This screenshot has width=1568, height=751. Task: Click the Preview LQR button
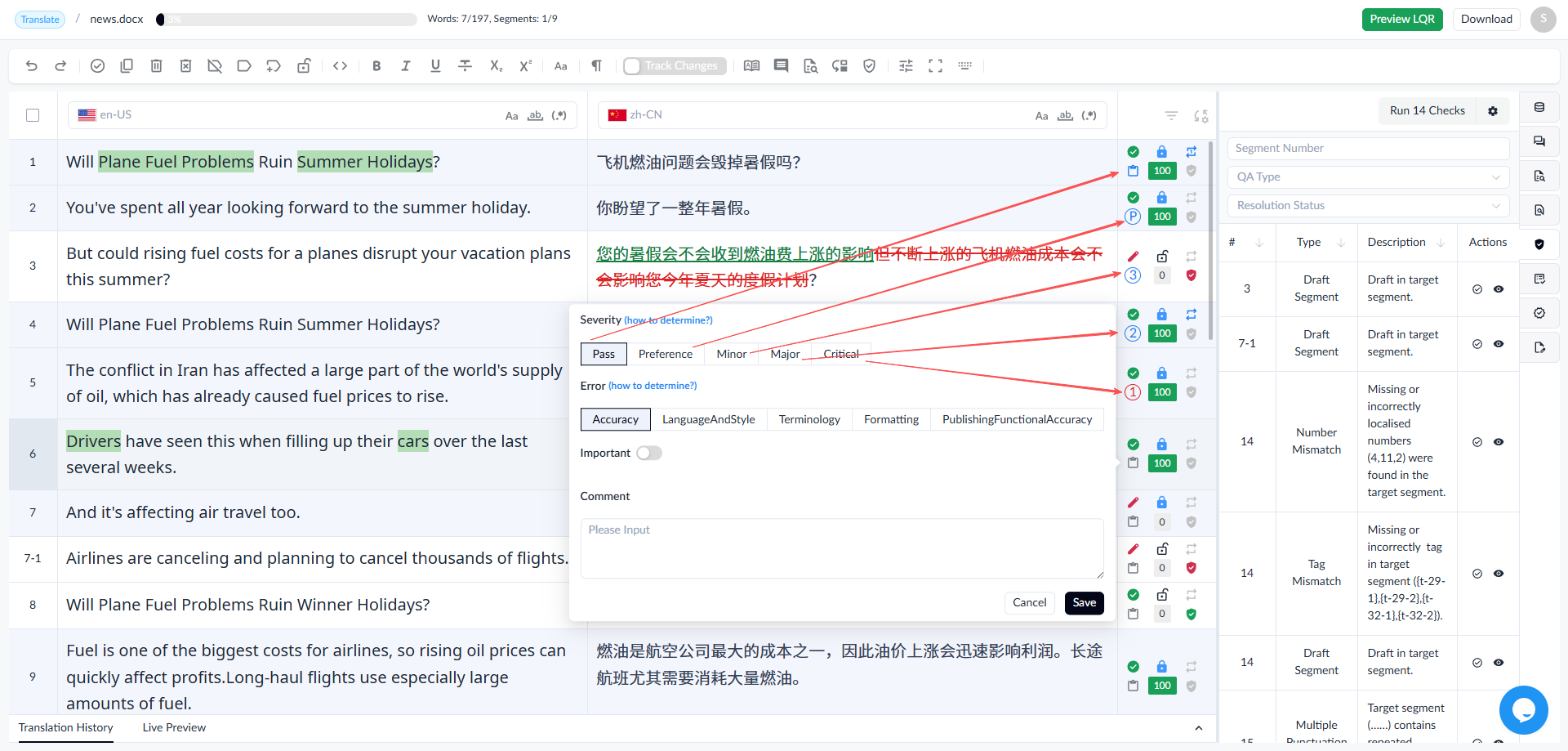(x=1402, y=20)
